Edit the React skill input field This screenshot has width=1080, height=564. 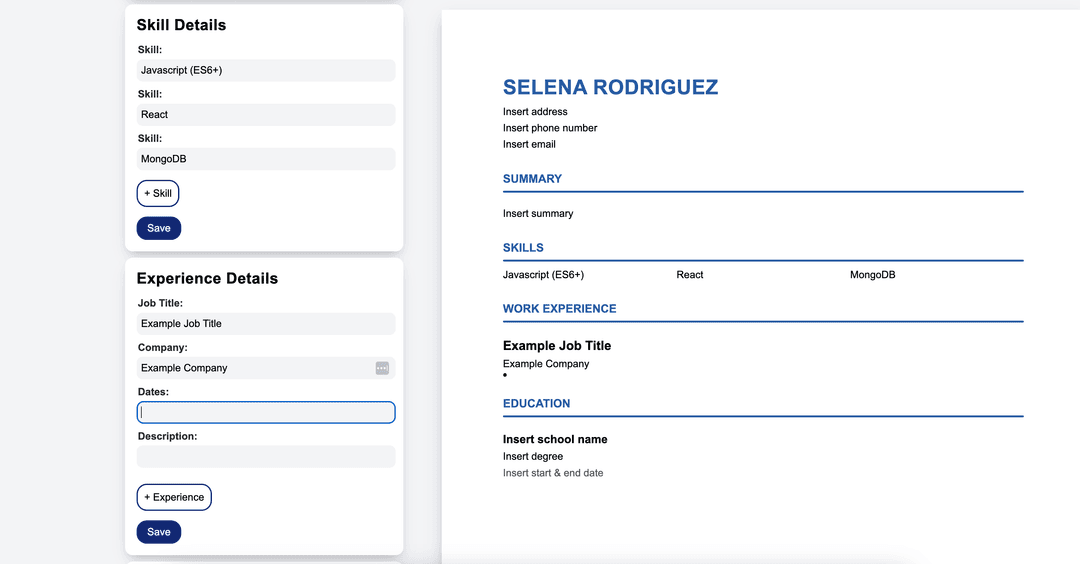(266, 114)
